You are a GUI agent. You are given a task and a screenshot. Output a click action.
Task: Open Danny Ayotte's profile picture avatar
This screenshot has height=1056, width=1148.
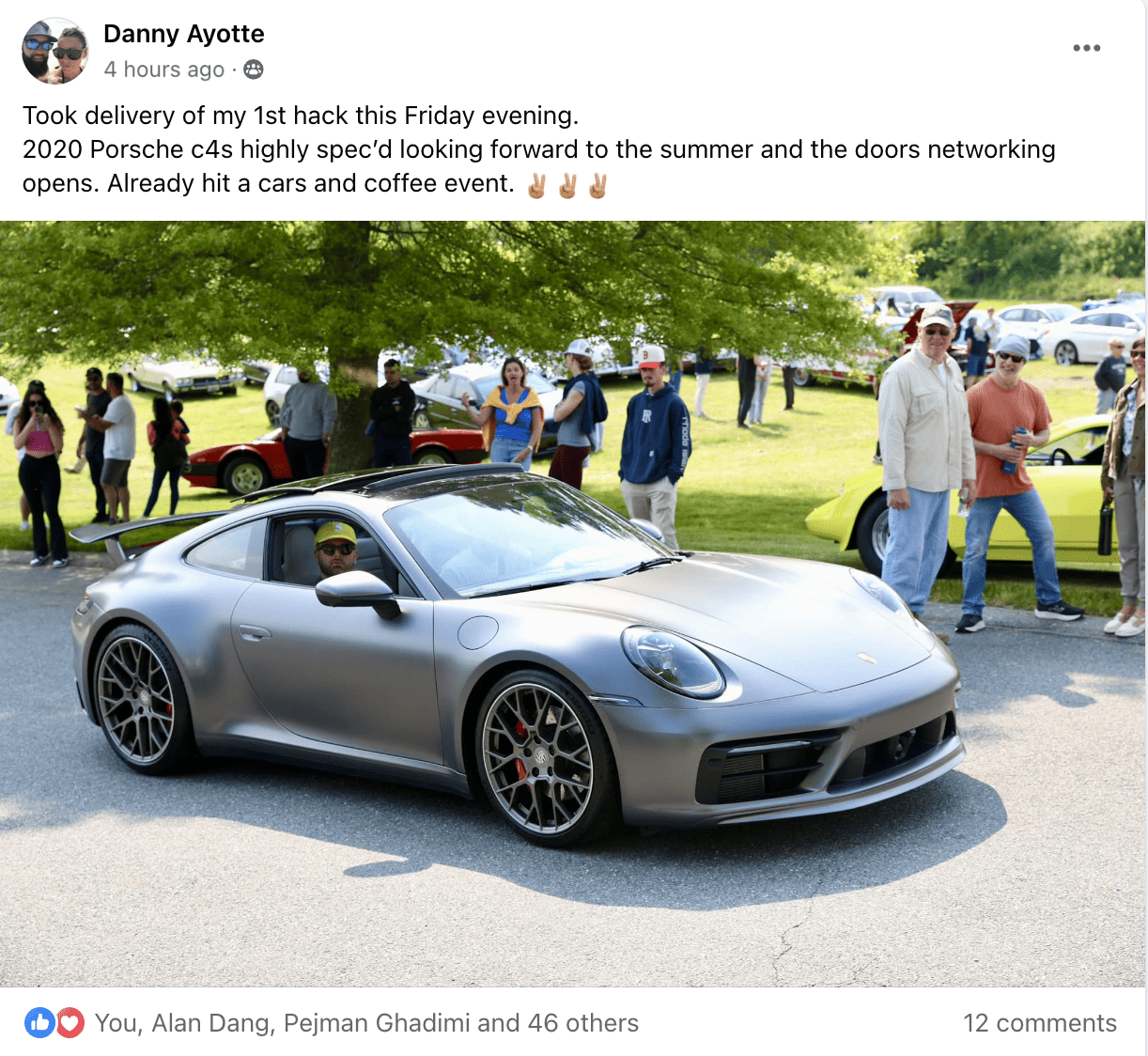[55, 51]
